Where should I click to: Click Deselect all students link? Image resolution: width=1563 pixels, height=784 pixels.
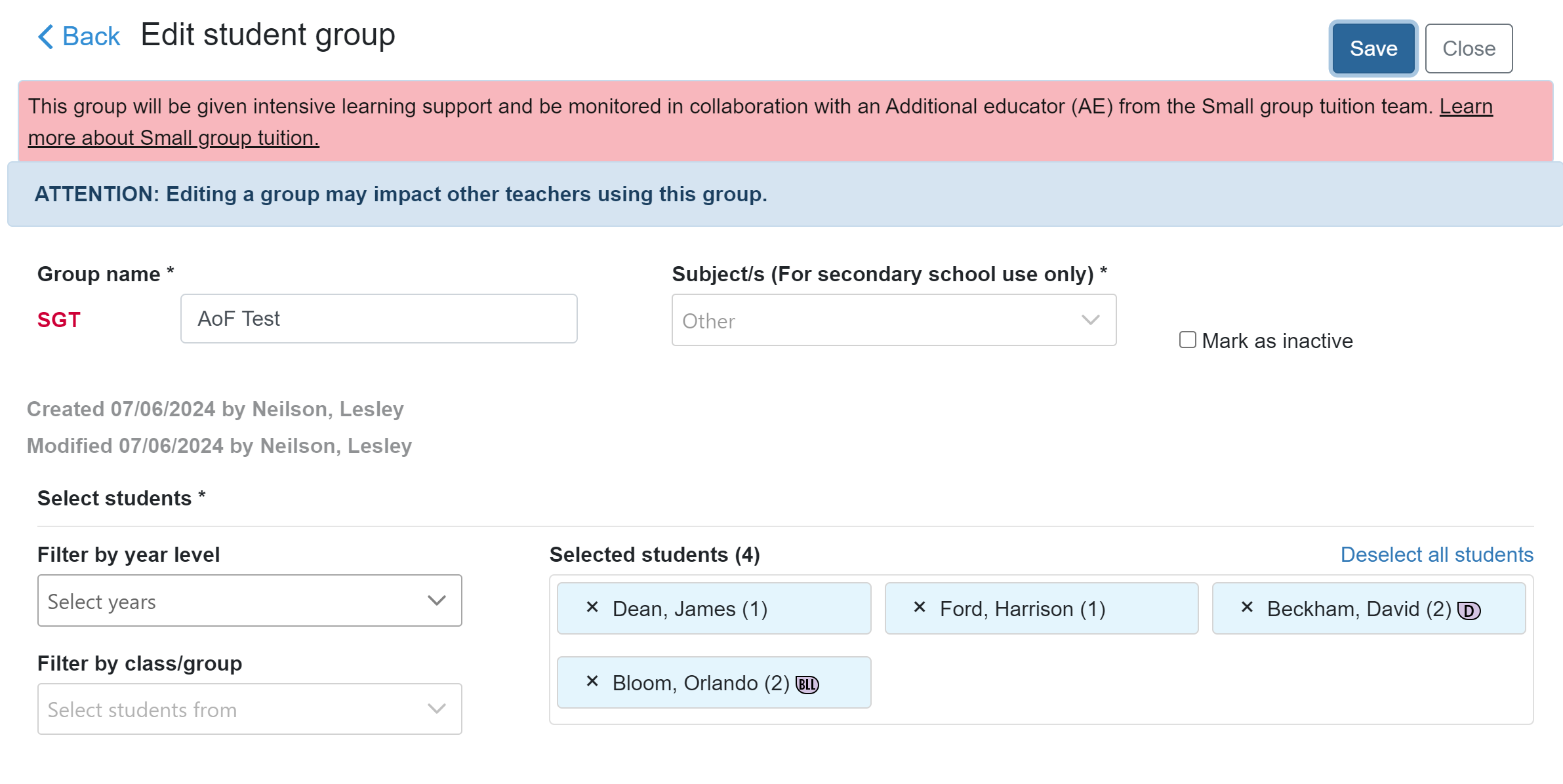click(1436, 555)
